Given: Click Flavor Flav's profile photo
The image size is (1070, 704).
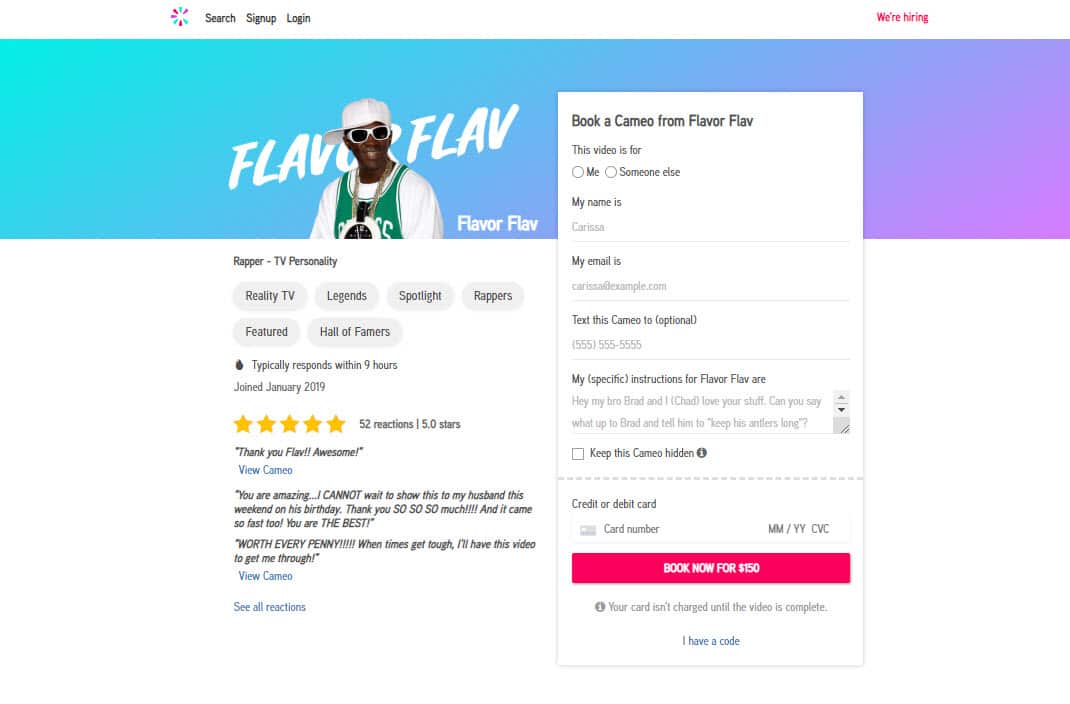Looking at the screenshot, I should coord(374,170).
